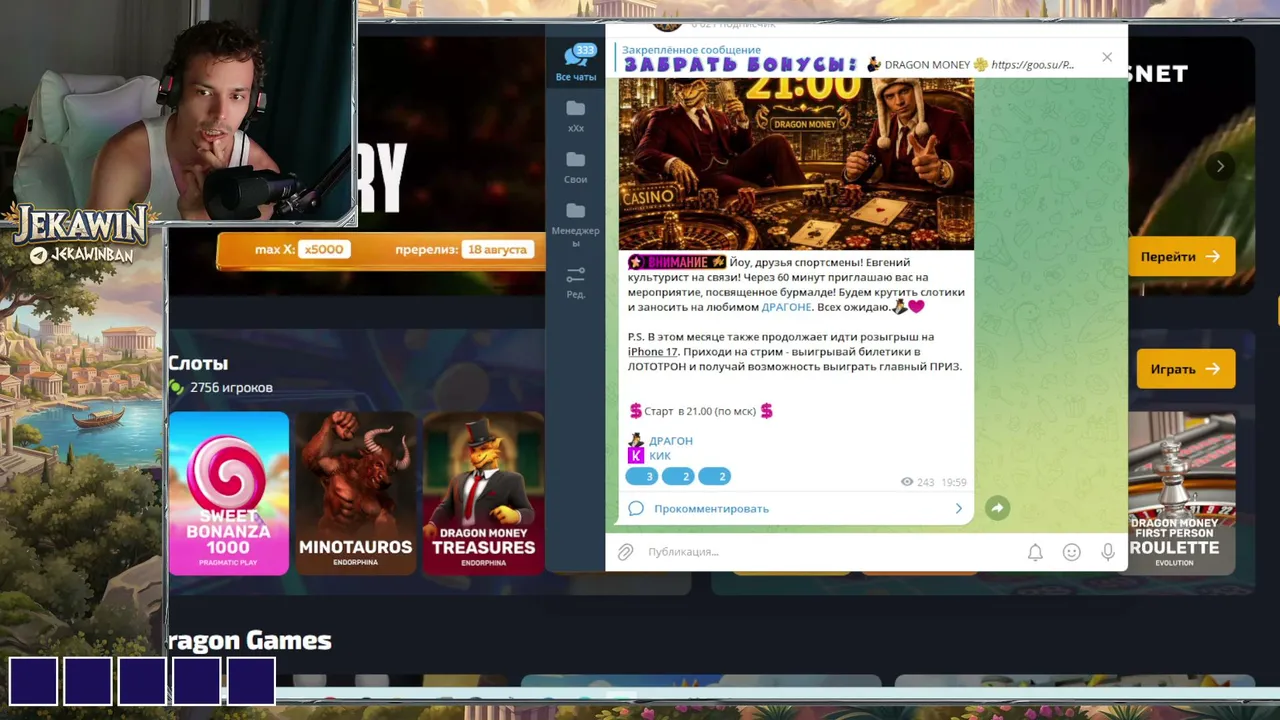Viewport: 1280px width, 720px height.
Task: Open the Dragon Money 21:00 post image
Action: click(796, 164)
